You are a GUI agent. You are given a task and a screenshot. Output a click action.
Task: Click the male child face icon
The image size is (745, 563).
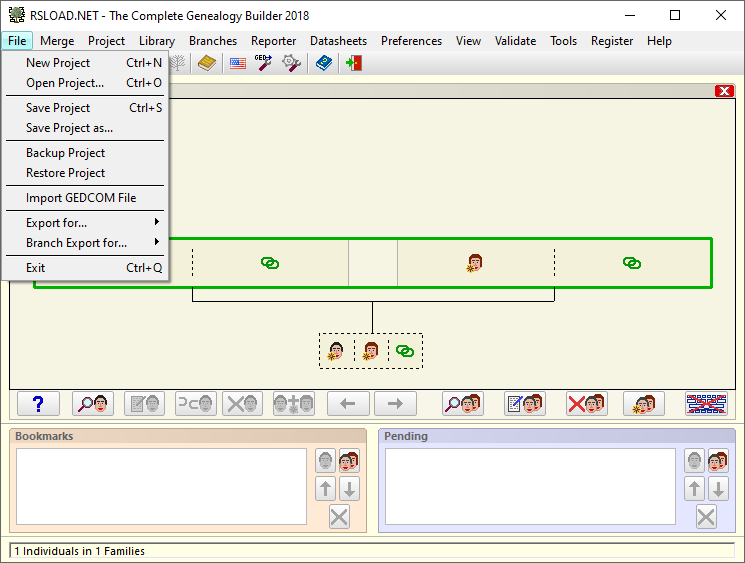[336, 351]
